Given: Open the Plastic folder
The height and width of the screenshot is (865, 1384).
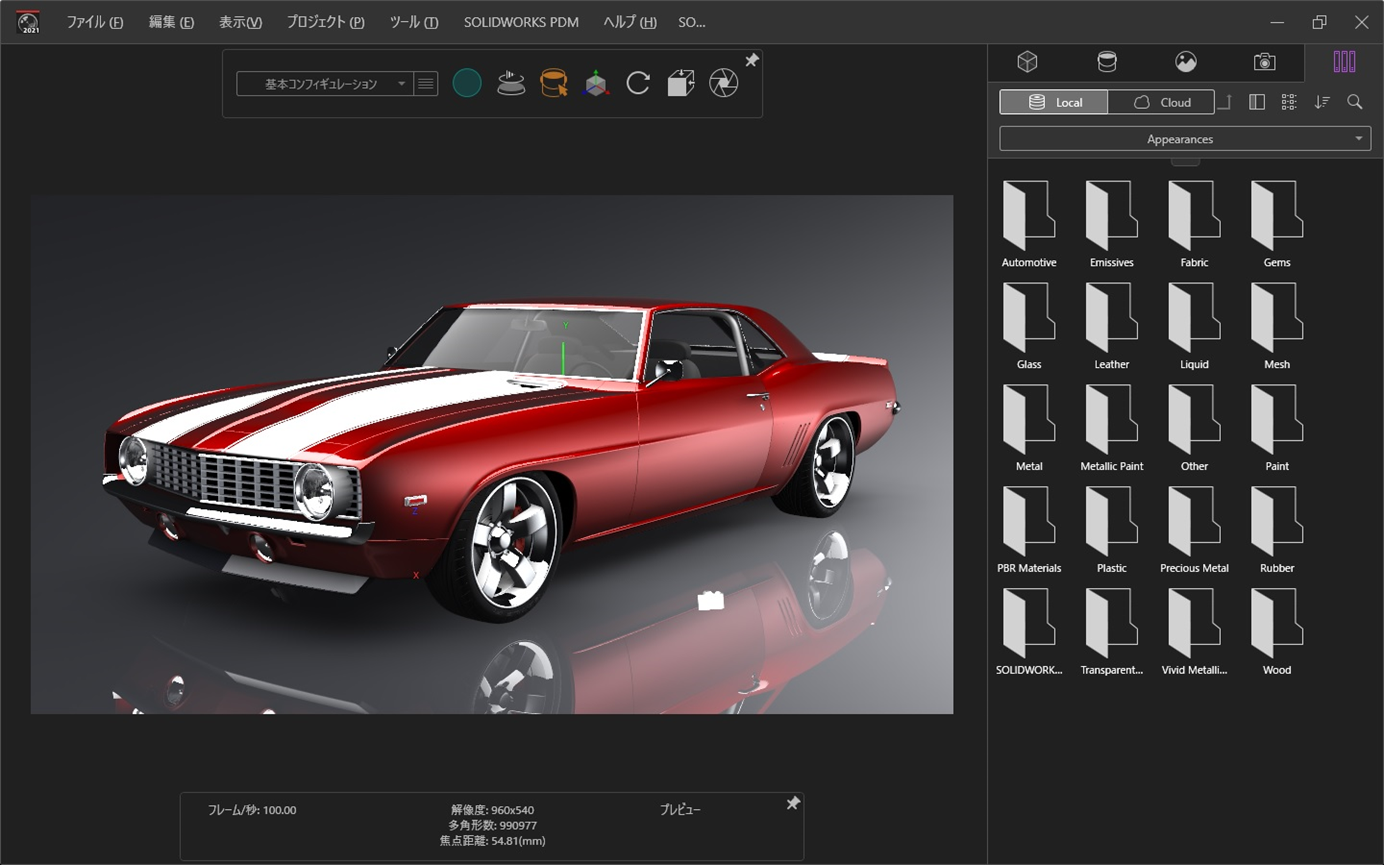Looking at the screenshot, I should pyautogui.click(x=1112, y=530).
